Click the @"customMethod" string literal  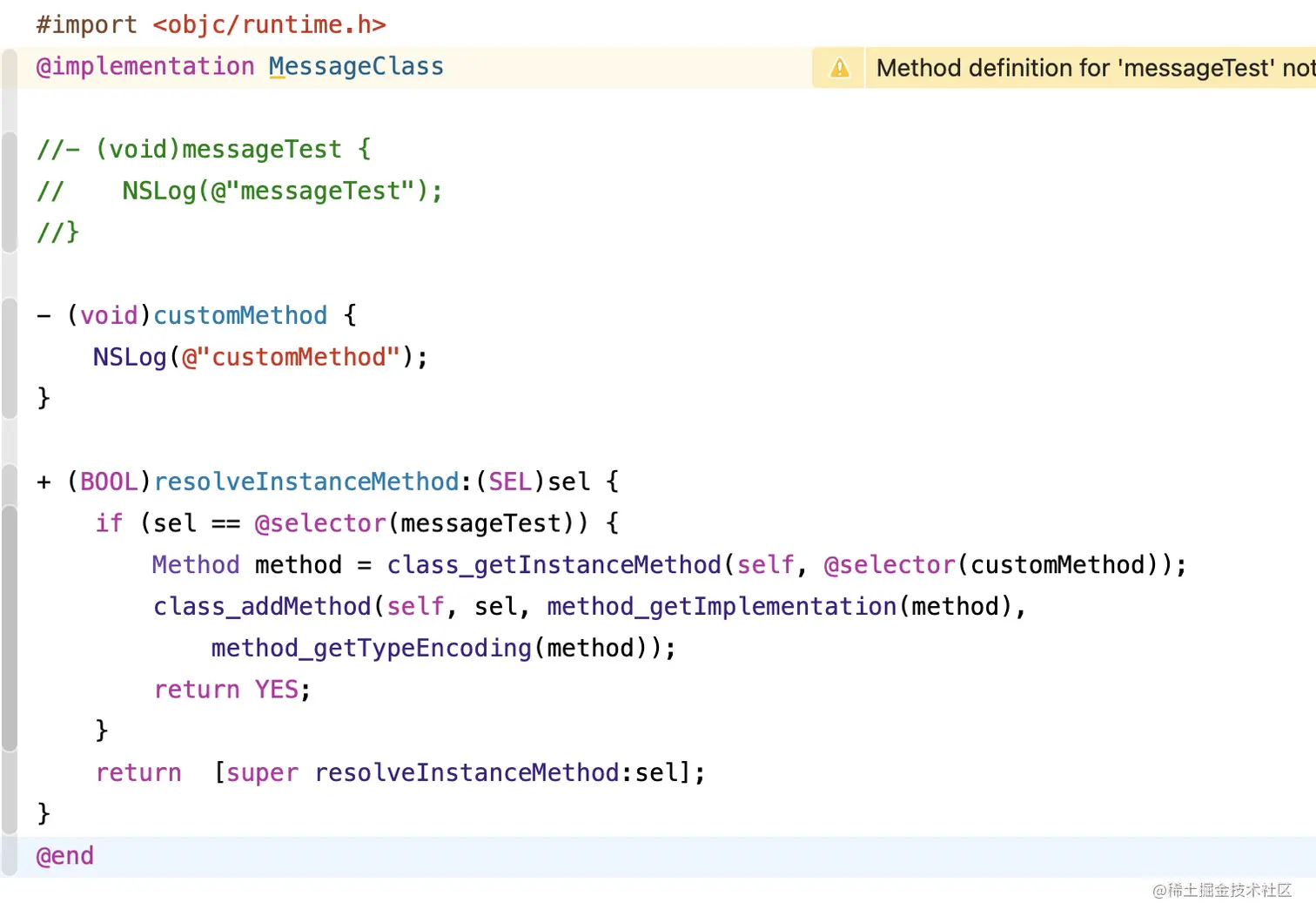pyautogui.click(x=291, y=357)
